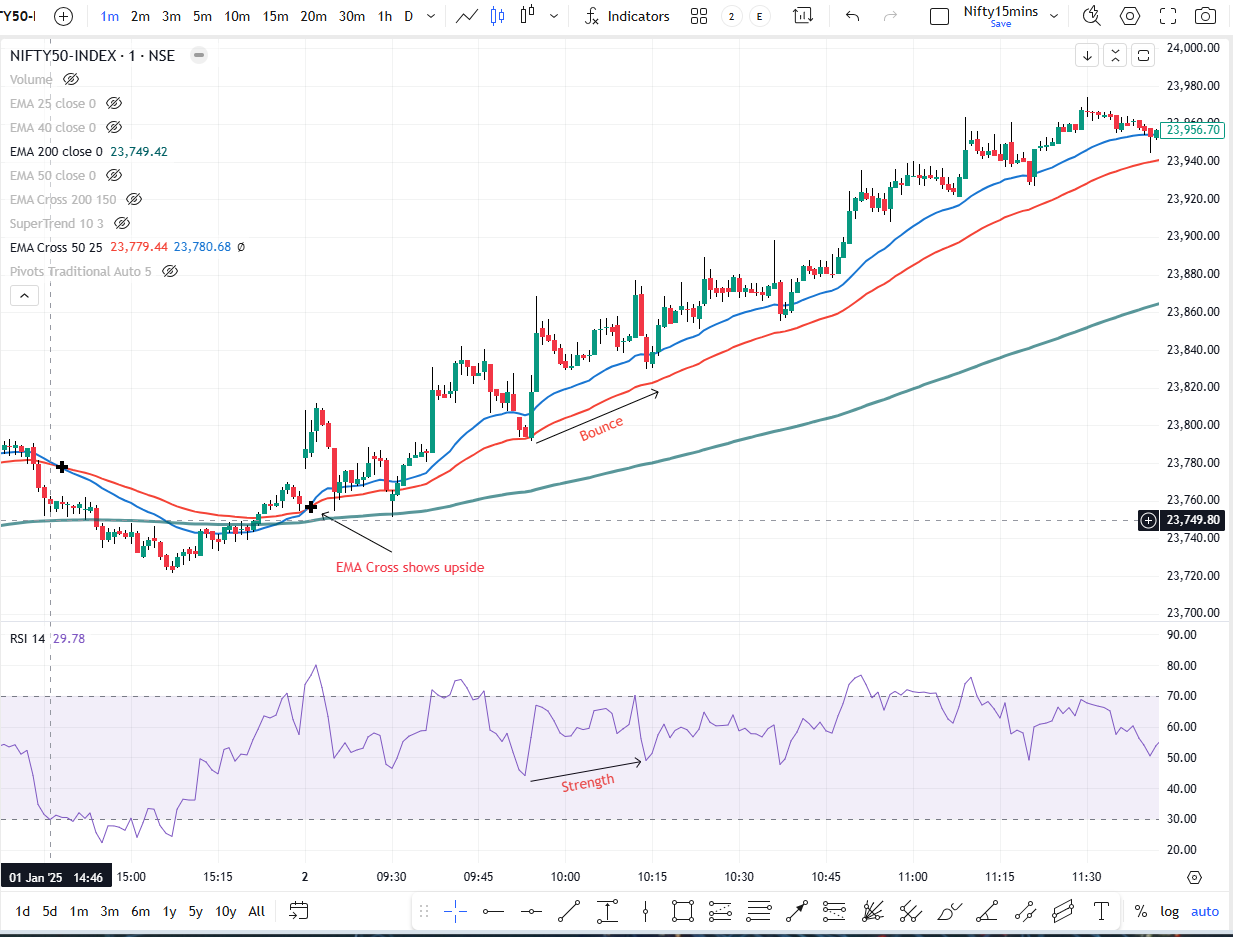Open the Nifty15mins layout dropdown
This screenshot has height=937, width=1233.
point(1053,16)
